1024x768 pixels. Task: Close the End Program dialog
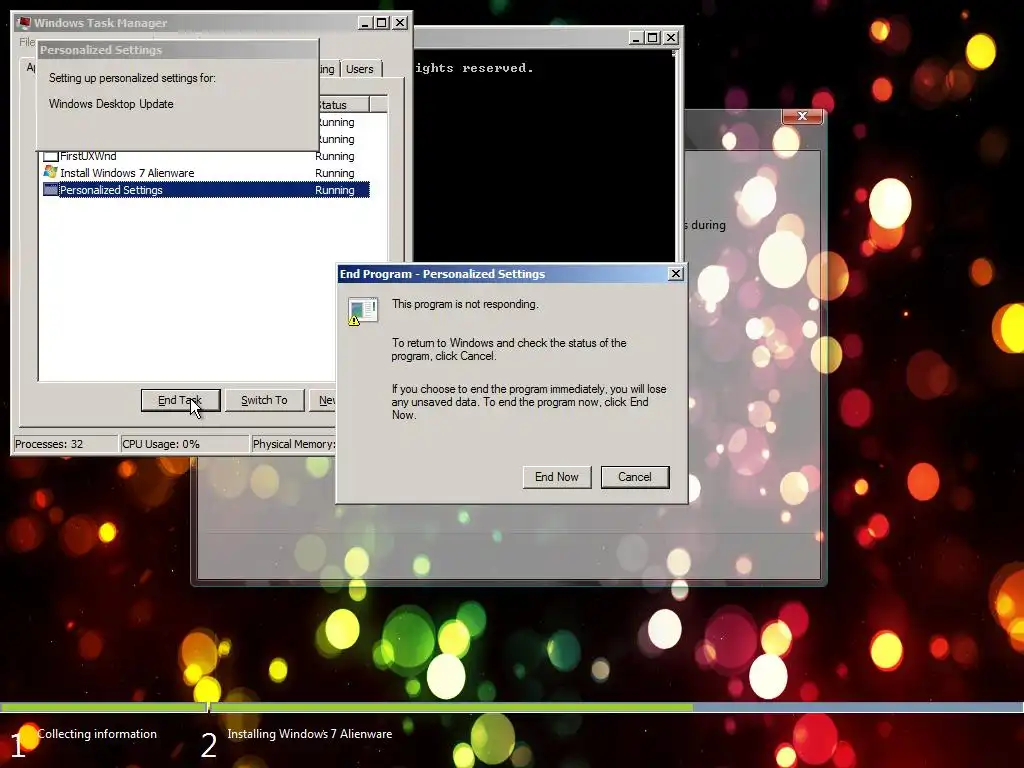pos(677,274)
